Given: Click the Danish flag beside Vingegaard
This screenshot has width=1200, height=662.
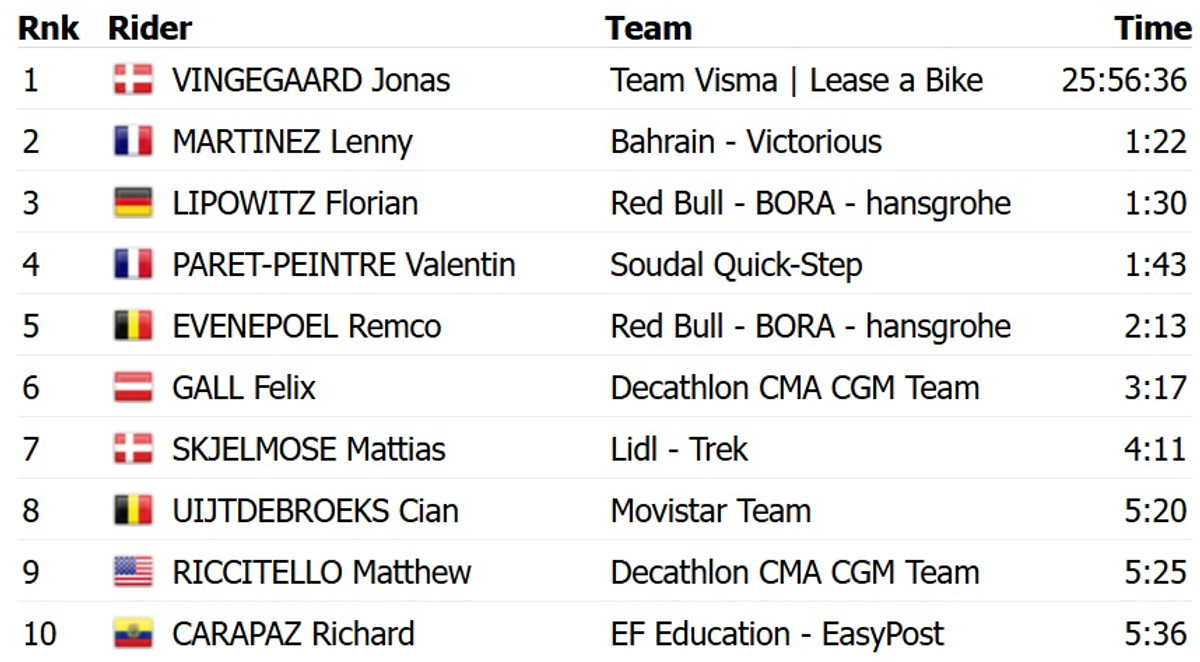Looking at the screenshot, I should tap(133, 80).
